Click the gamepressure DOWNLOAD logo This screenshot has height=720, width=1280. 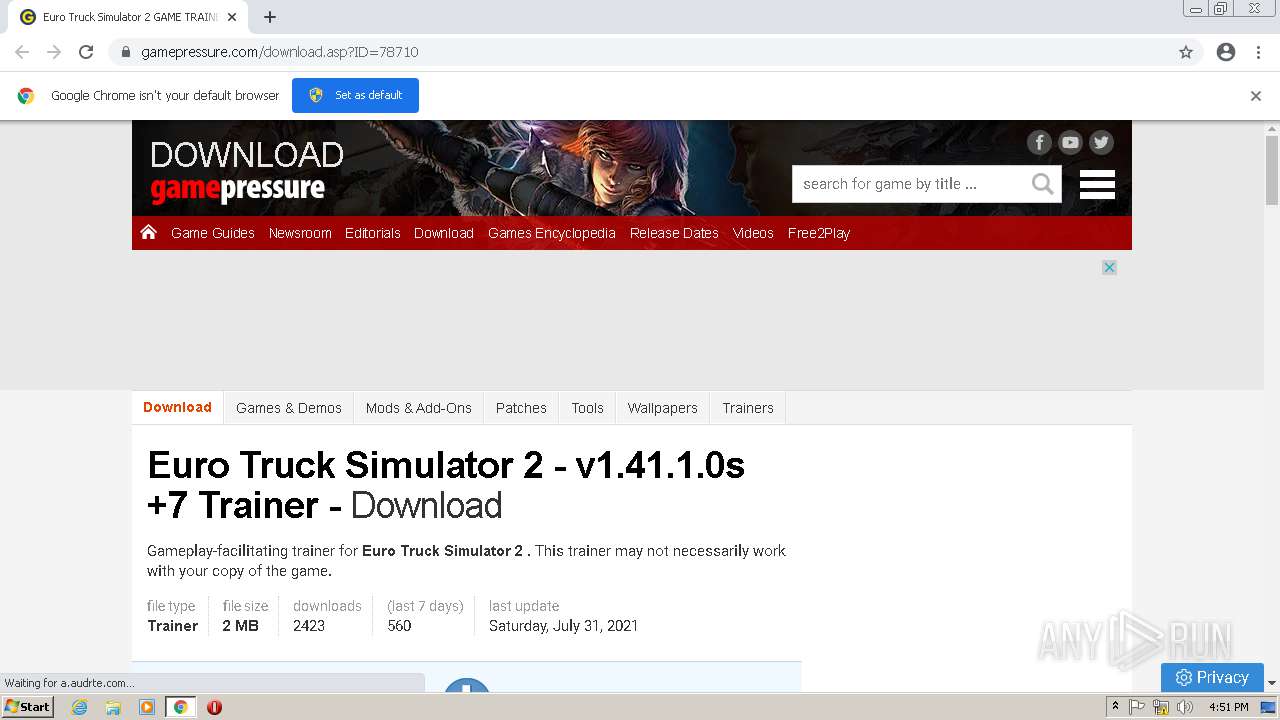pos(246,171)
